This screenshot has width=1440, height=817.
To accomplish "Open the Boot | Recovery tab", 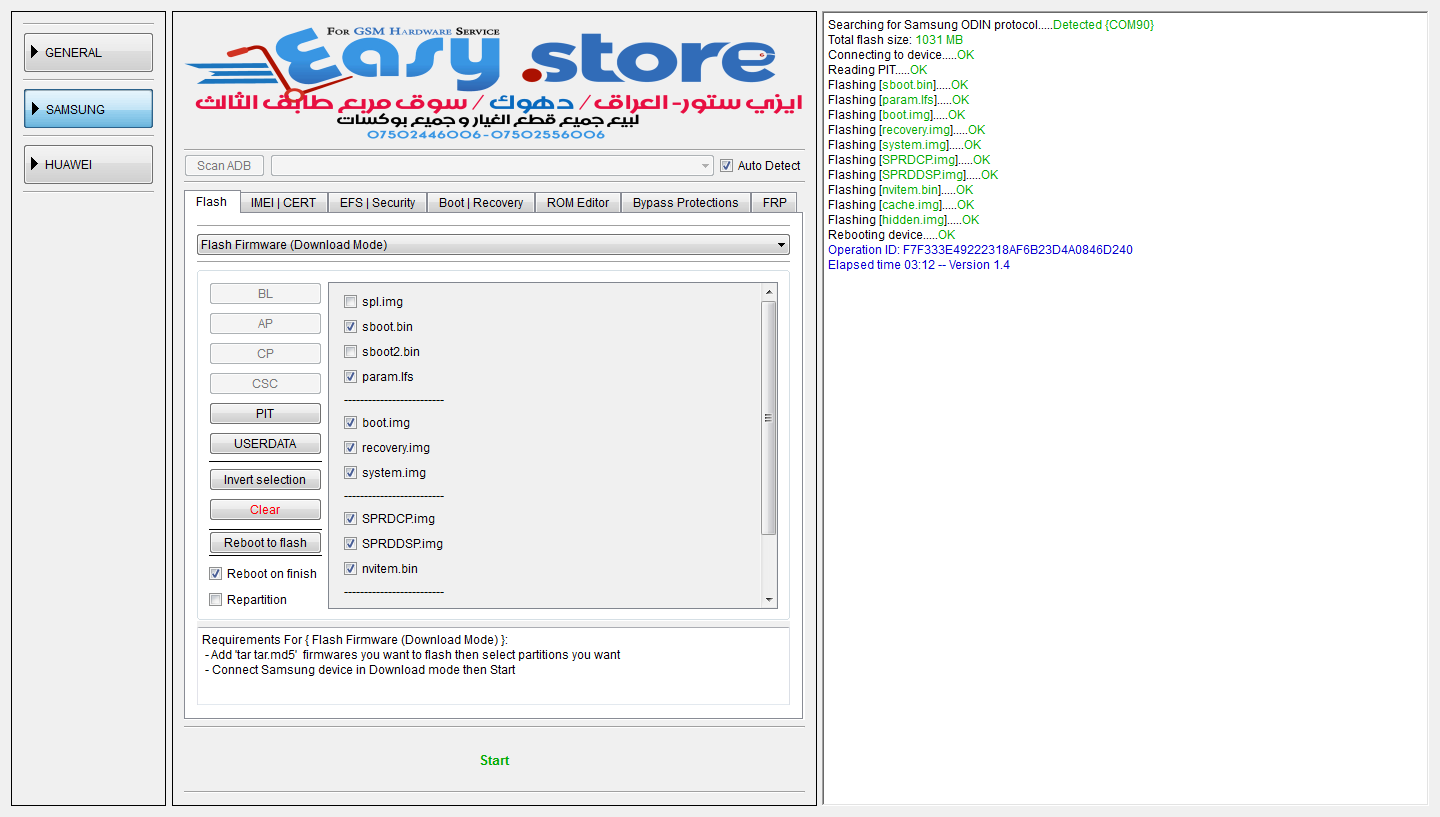I will (481, 203).
